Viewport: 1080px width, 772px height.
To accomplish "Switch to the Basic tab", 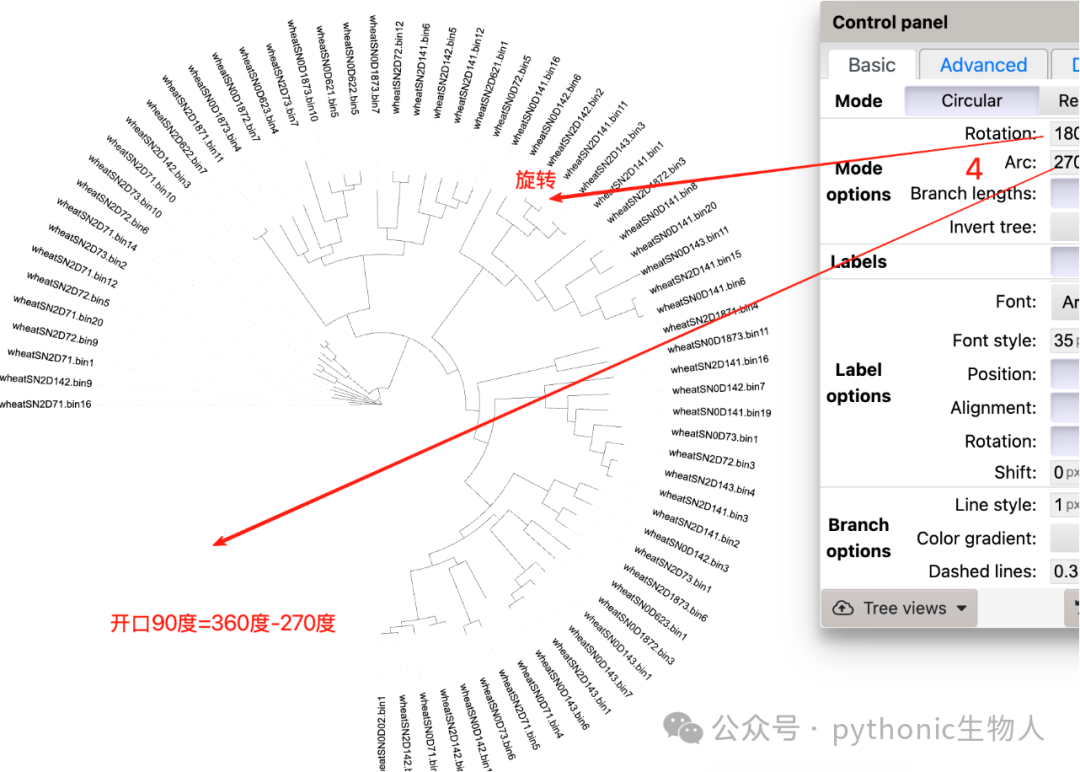I will [x=871, y=65].
